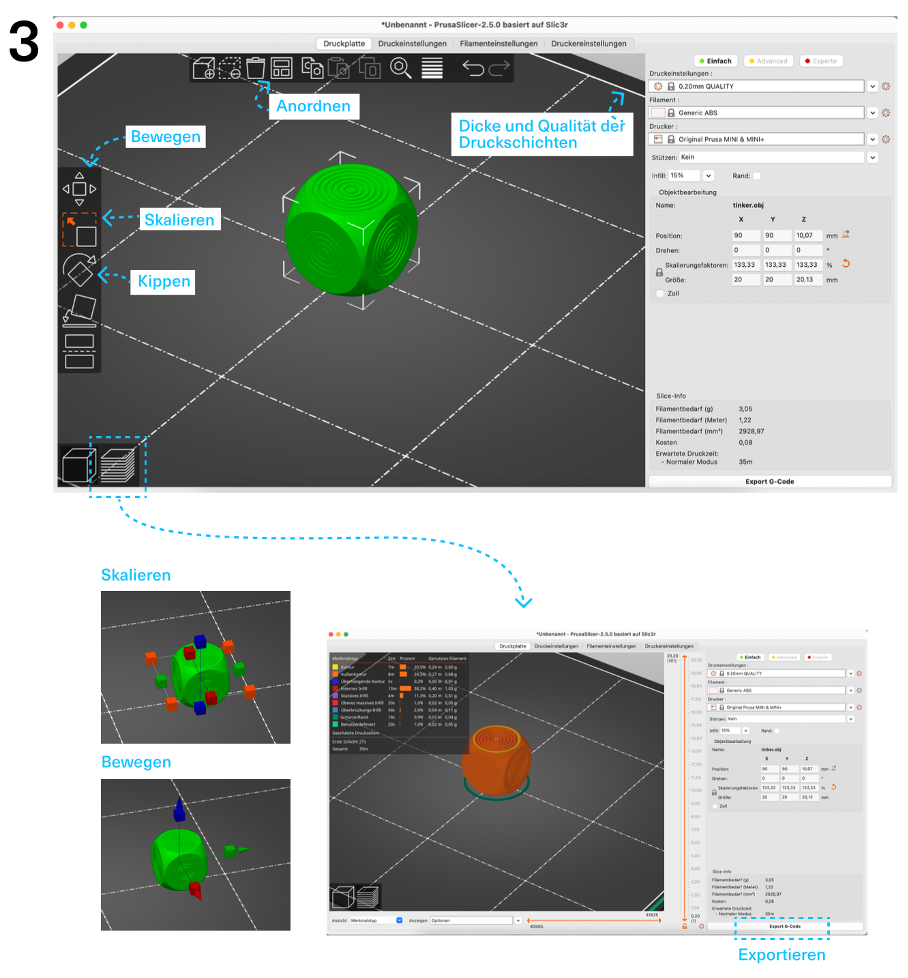The width and height of the screenshot is (908, 978).
Task: Switch to sliced layers preview in upper window
Action: pos(118,465)
